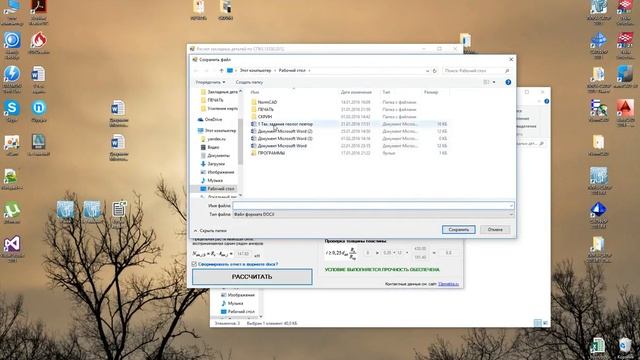640x360 pixels.
Task: Open the file type dropdown
Action: click(373, 214)
